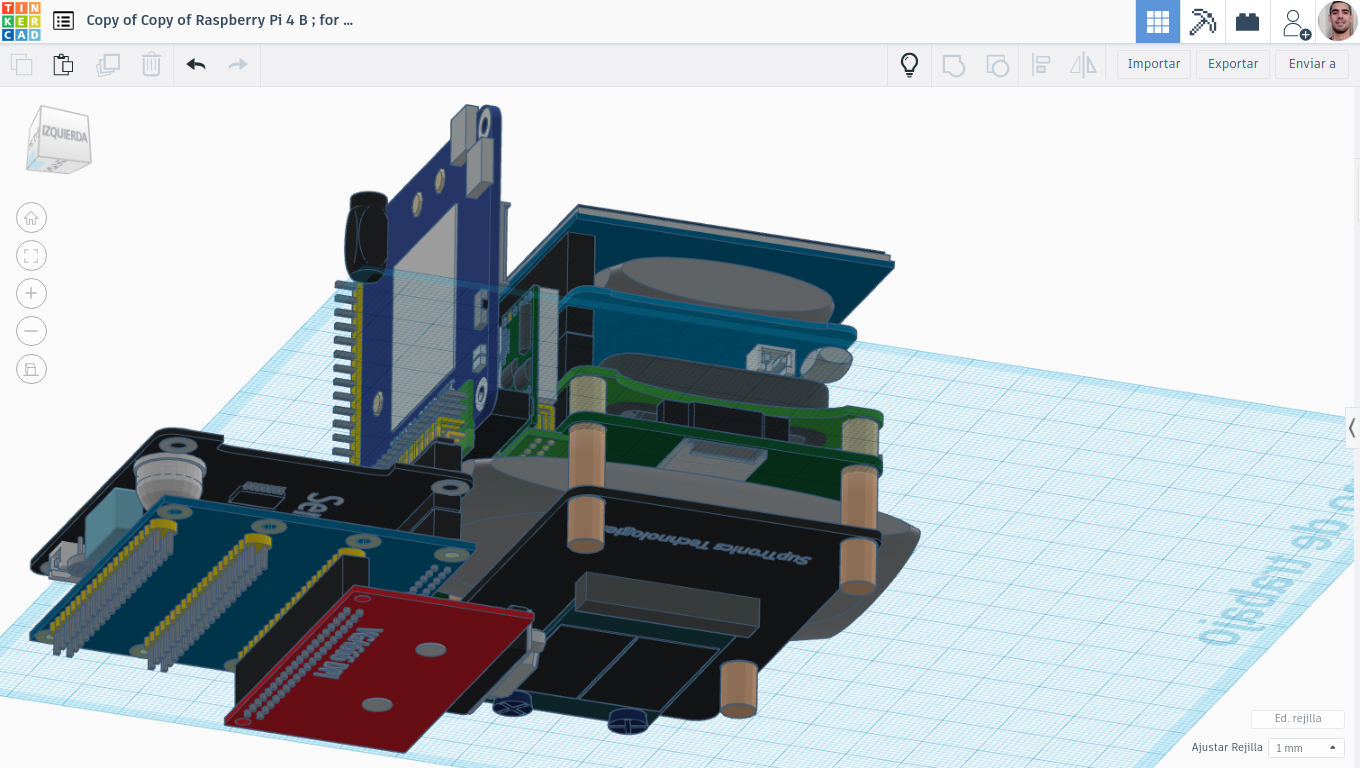
Task: Toggle orthographic perspective view icon
Action: click(31, 369)
